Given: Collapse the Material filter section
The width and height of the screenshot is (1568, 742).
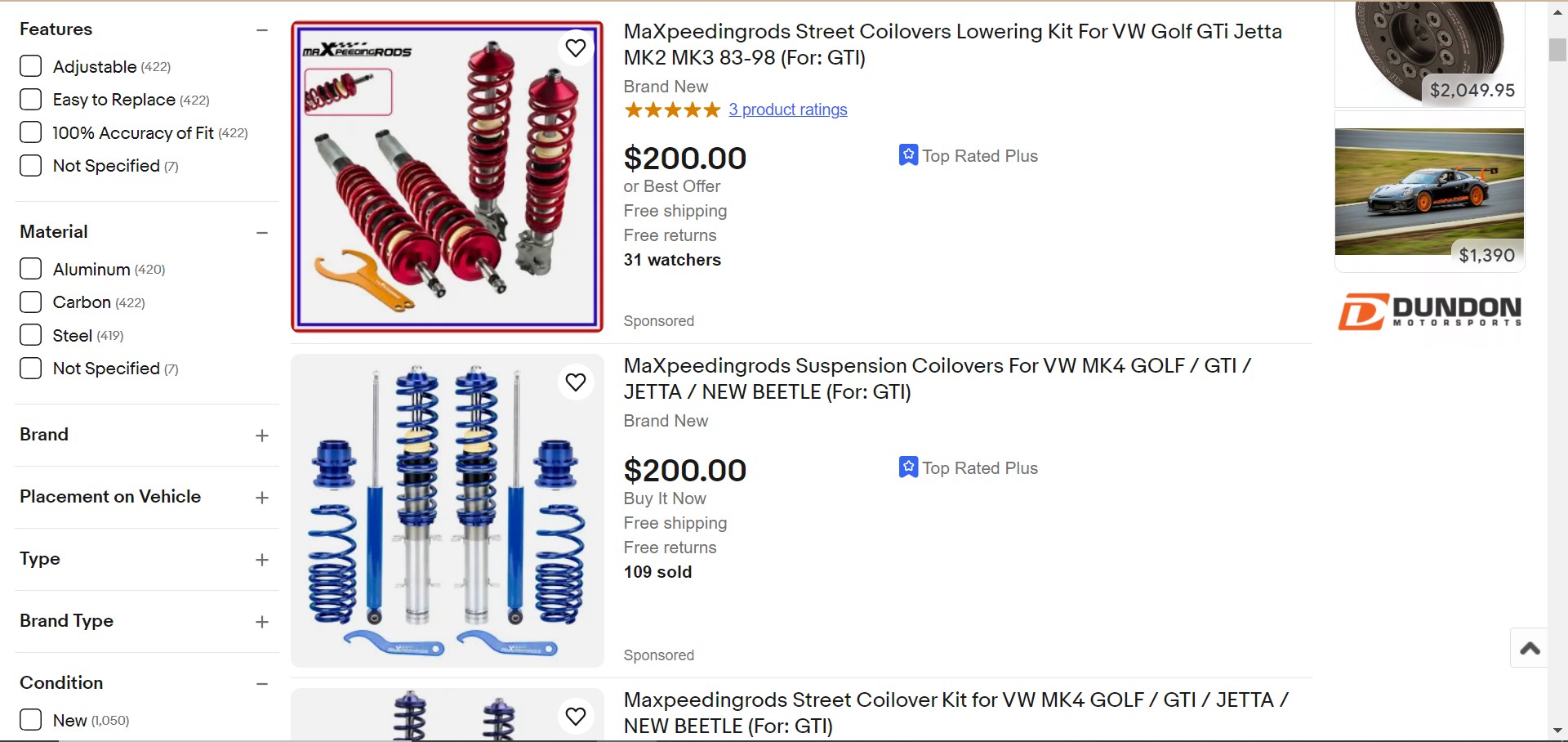Looking at the screenshot, I should (x=261, y=233).
